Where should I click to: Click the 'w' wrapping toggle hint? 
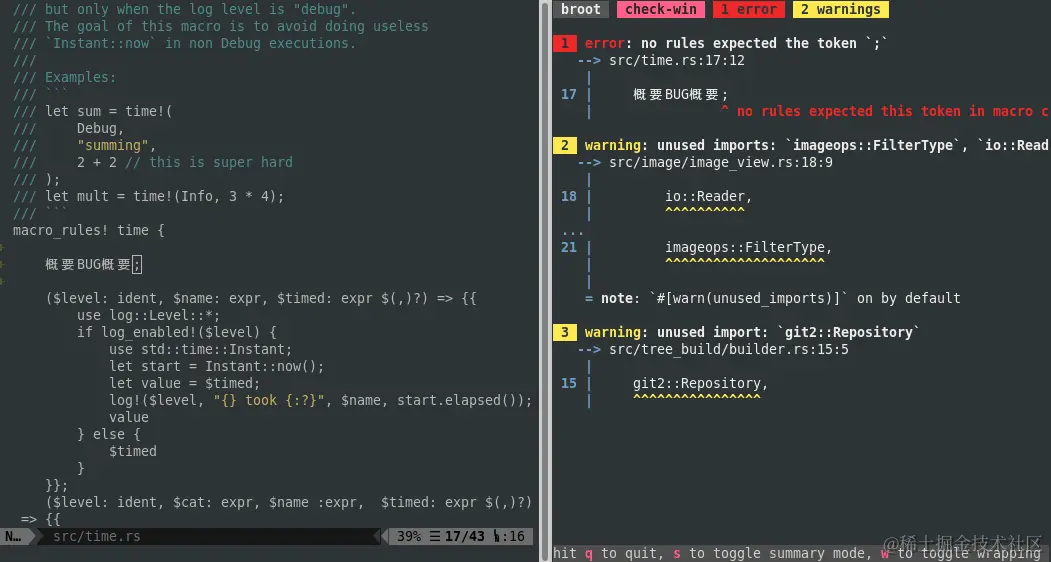coord(885,553)
